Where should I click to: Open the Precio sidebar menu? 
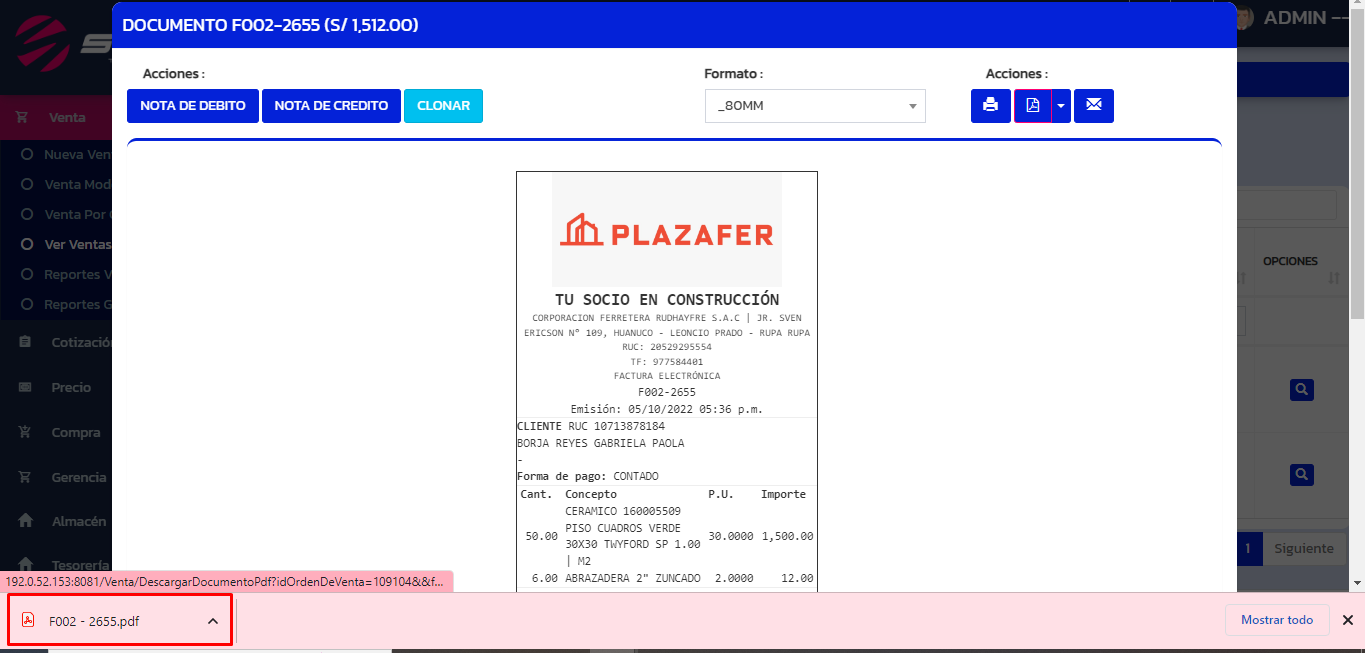tap(71, 387)
